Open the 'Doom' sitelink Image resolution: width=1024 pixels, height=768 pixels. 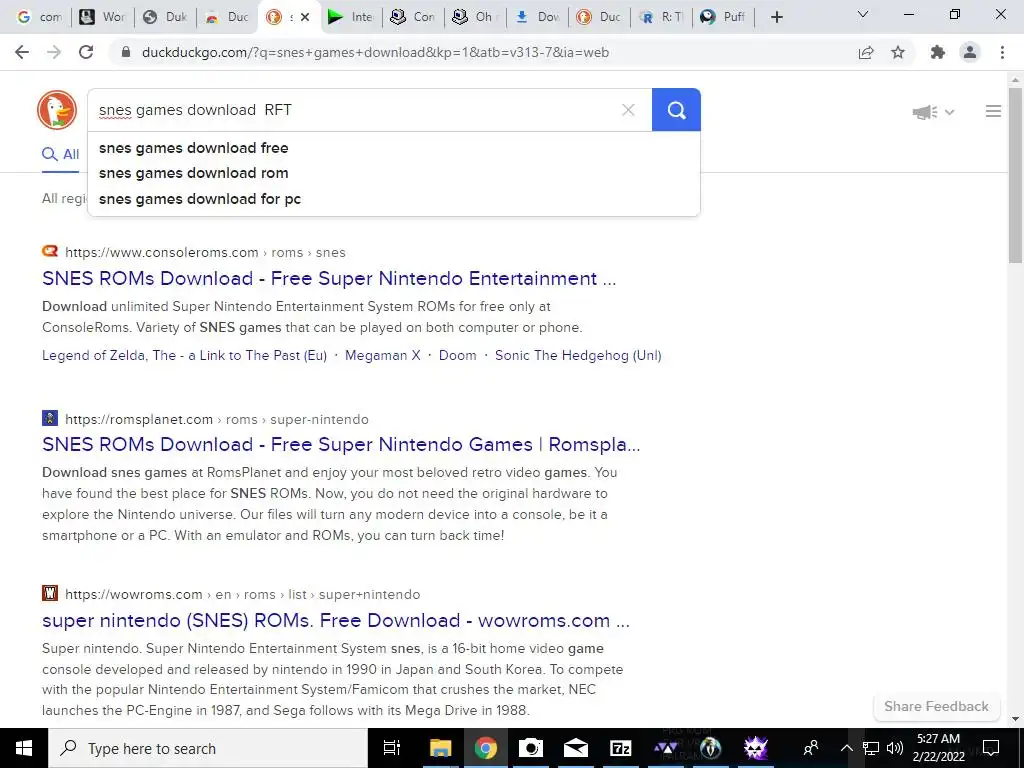(x=457, y=355)
